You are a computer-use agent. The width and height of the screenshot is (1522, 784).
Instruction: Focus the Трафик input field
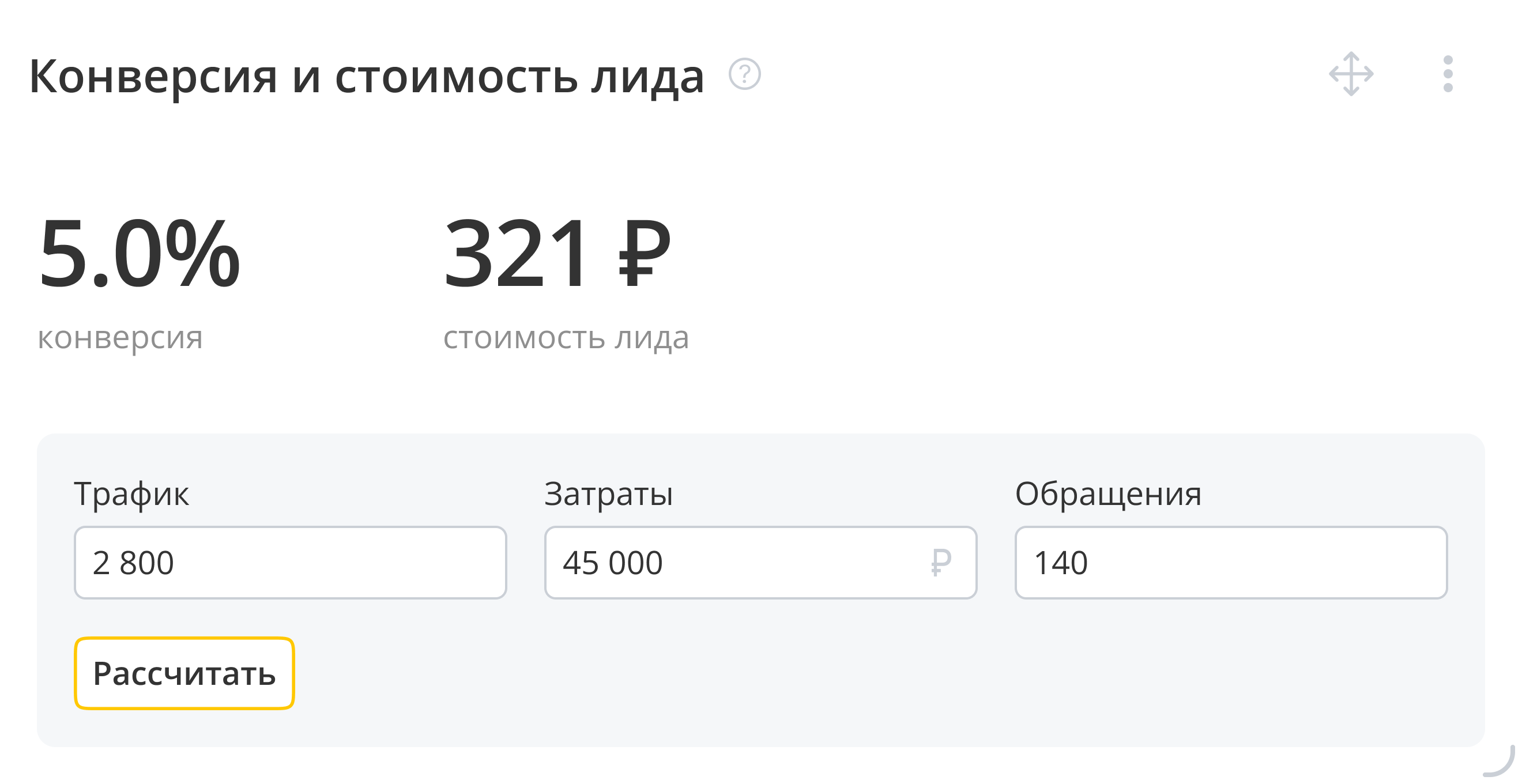[x=290, y=563]
